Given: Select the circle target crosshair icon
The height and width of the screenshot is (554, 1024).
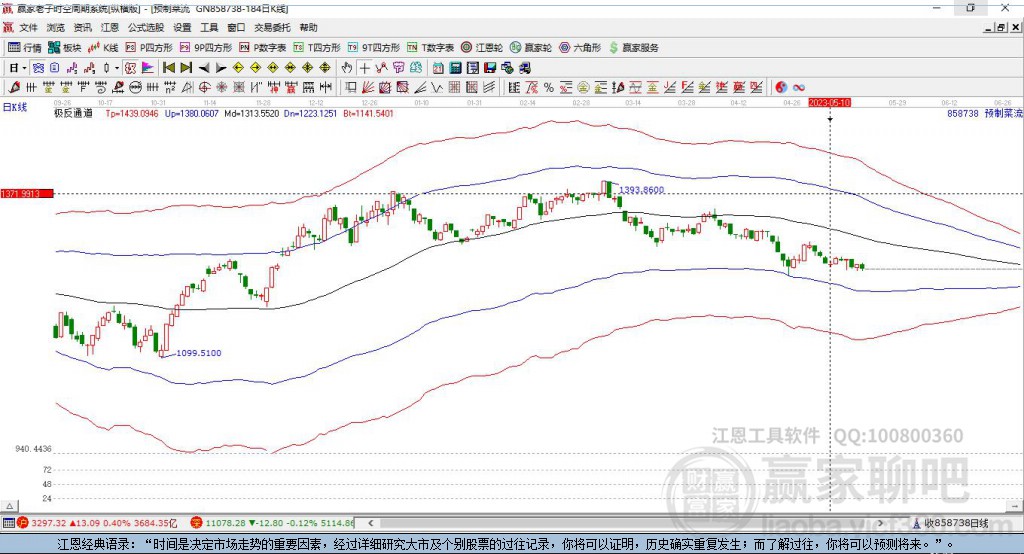Looking at the screenshot, I should (204, 88).
